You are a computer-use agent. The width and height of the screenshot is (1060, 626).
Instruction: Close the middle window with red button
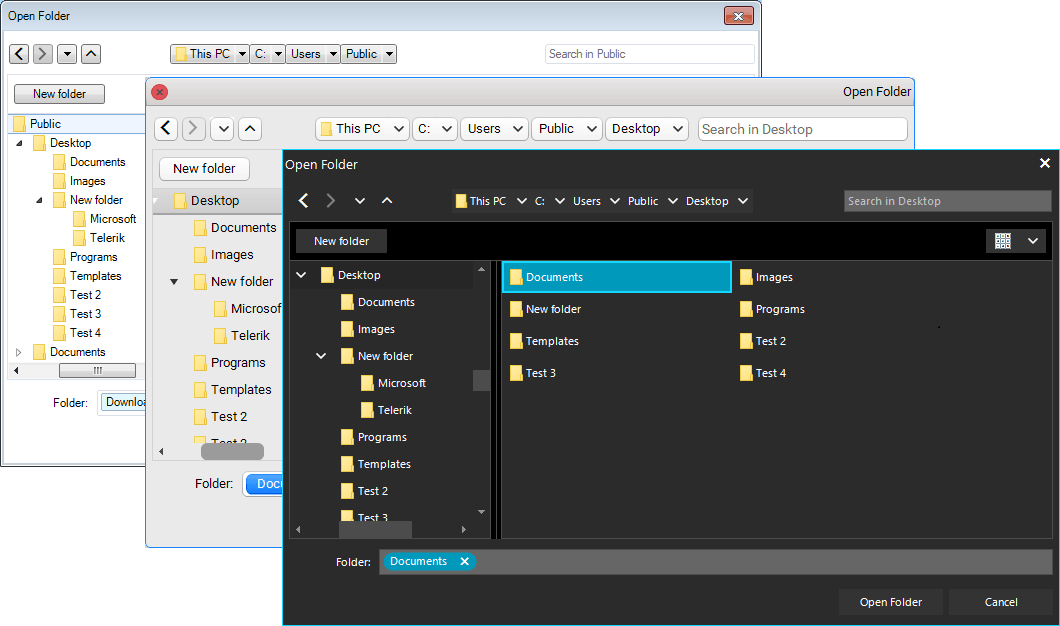click(x=160, y=92)
